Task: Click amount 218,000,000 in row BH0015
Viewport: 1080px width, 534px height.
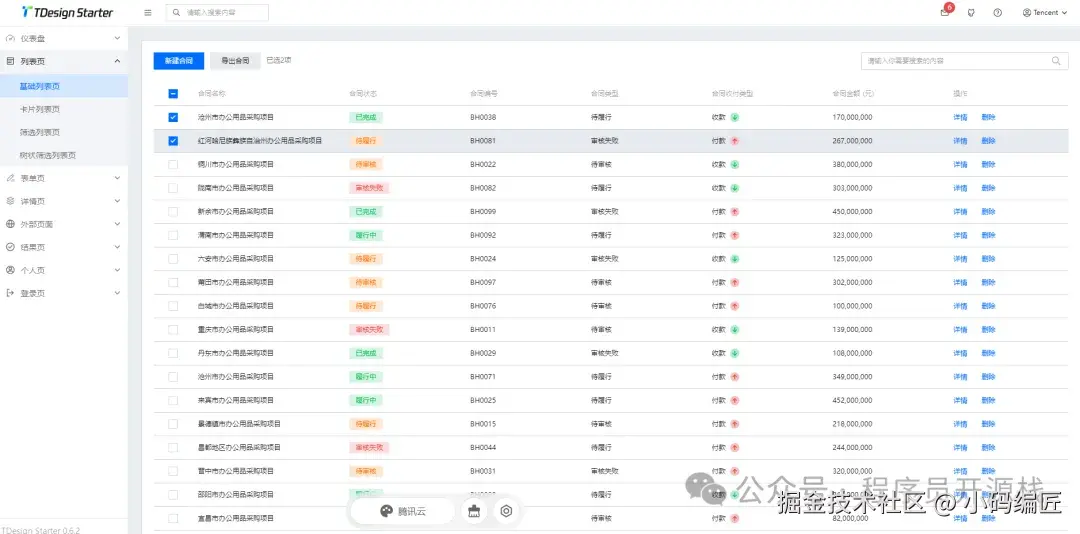Action: pyautogui.click(x=852, y=424)
